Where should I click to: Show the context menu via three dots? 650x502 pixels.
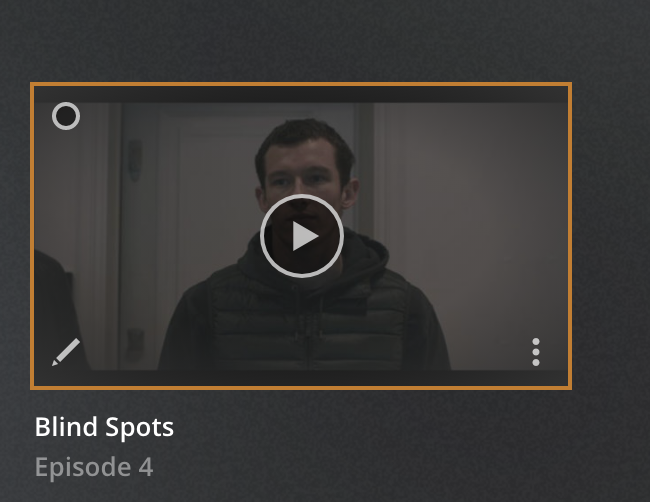point(536,352)
